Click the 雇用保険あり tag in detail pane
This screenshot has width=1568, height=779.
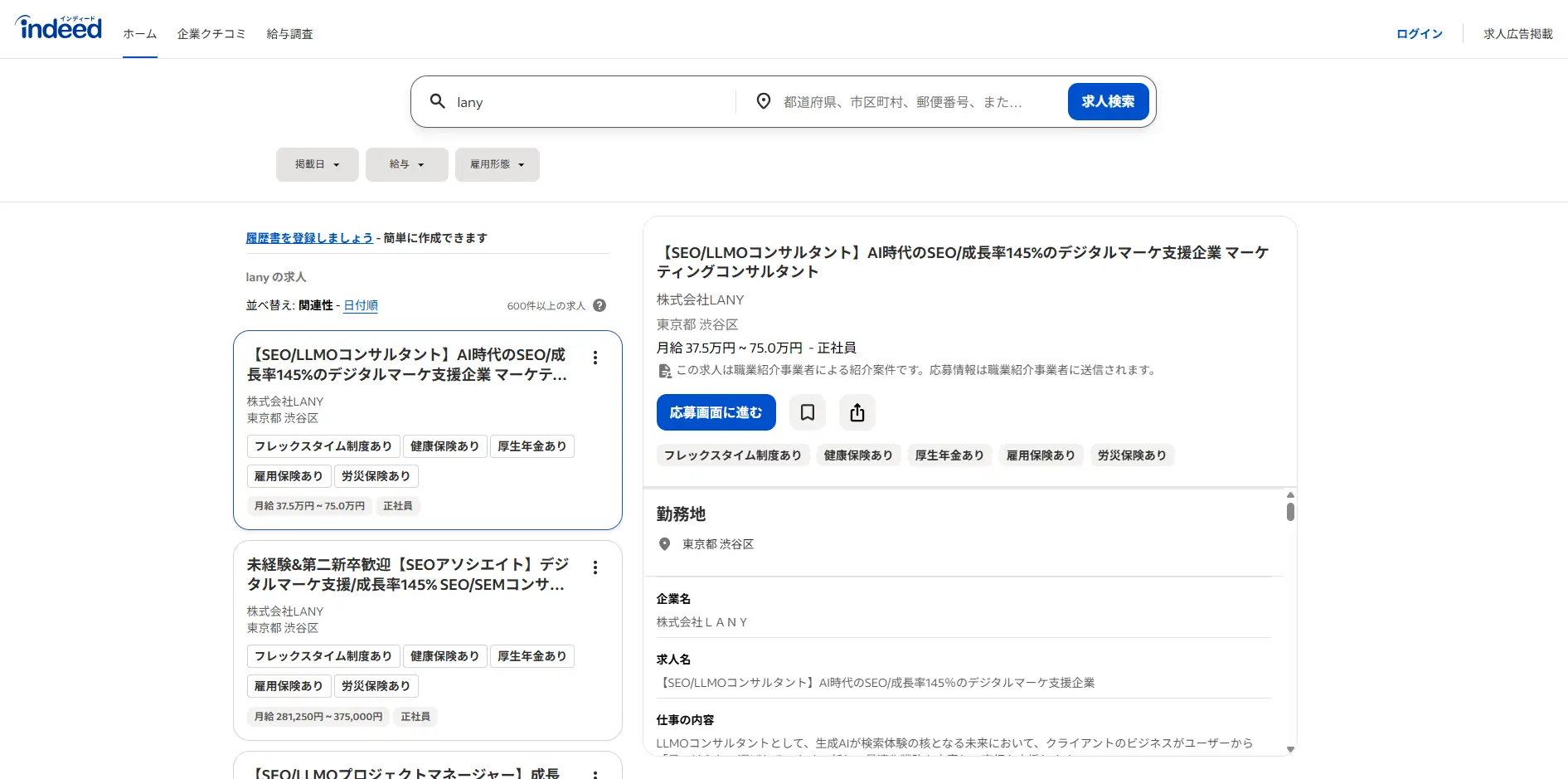click(x=1041, y=455)
